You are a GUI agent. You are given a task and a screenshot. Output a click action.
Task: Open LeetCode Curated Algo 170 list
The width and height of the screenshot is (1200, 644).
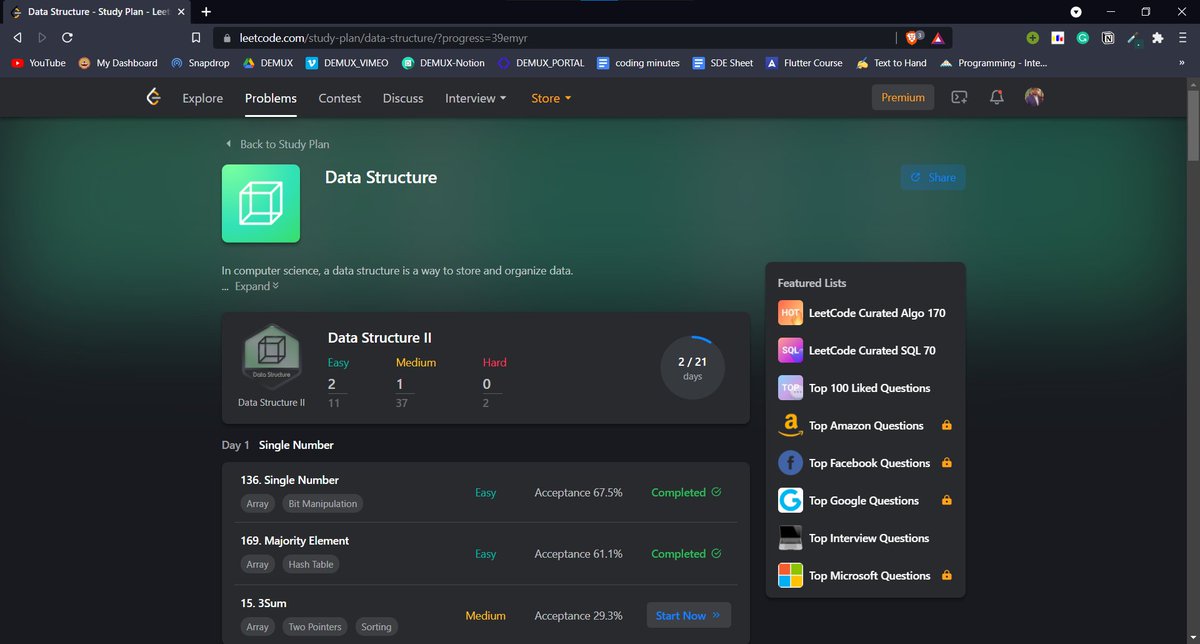tap(877, 313)
